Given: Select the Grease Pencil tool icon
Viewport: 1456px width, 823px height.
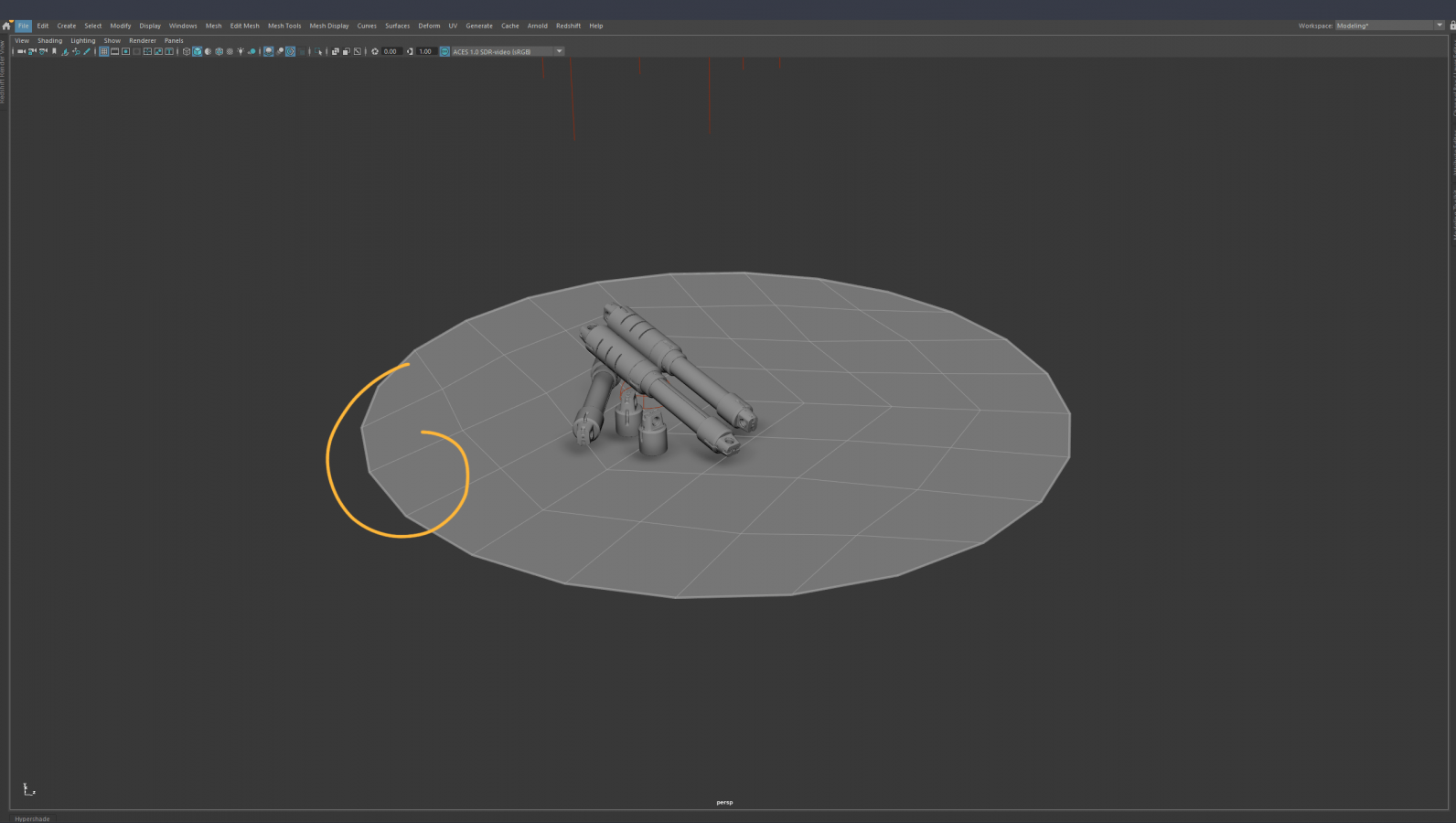Looking at the screenshot, I should (x=87, y=51).
